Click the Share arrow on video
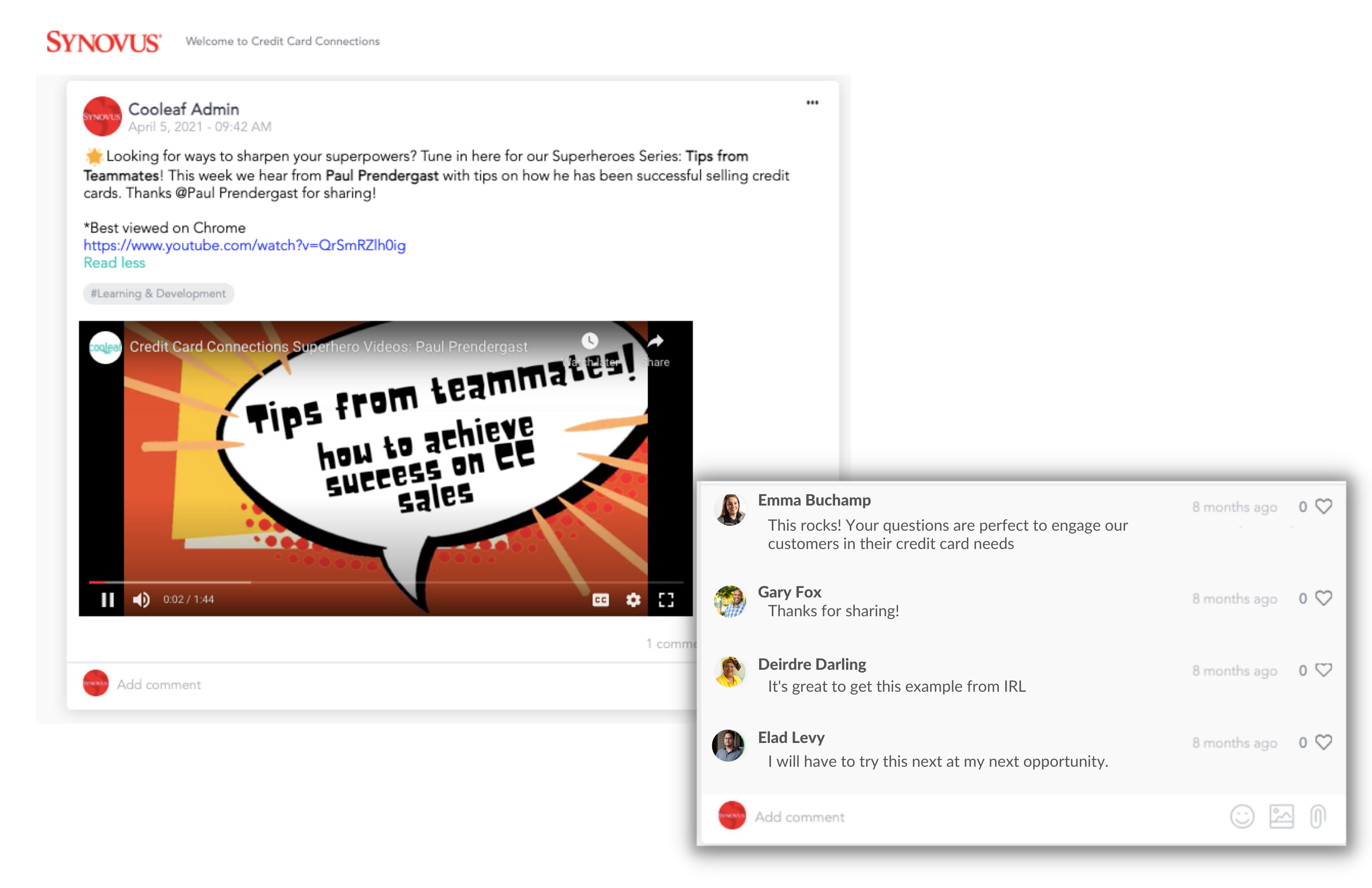Image resolution: width=1372 pixels, height=888 pixels. pyautogui.click(x=655, y=341)
